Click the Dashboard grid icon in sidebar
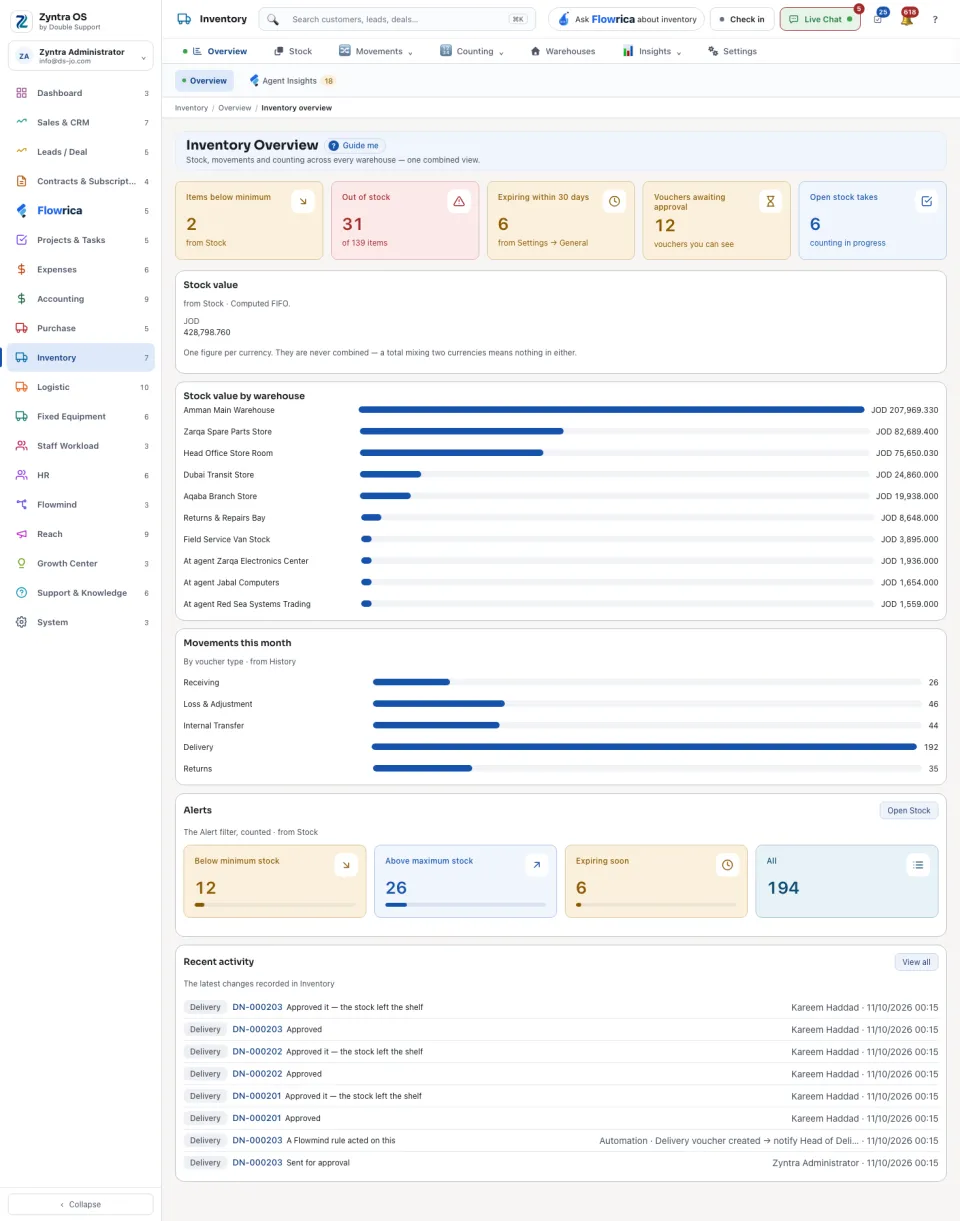This screenshot has width=960, height=1221. 22,93
